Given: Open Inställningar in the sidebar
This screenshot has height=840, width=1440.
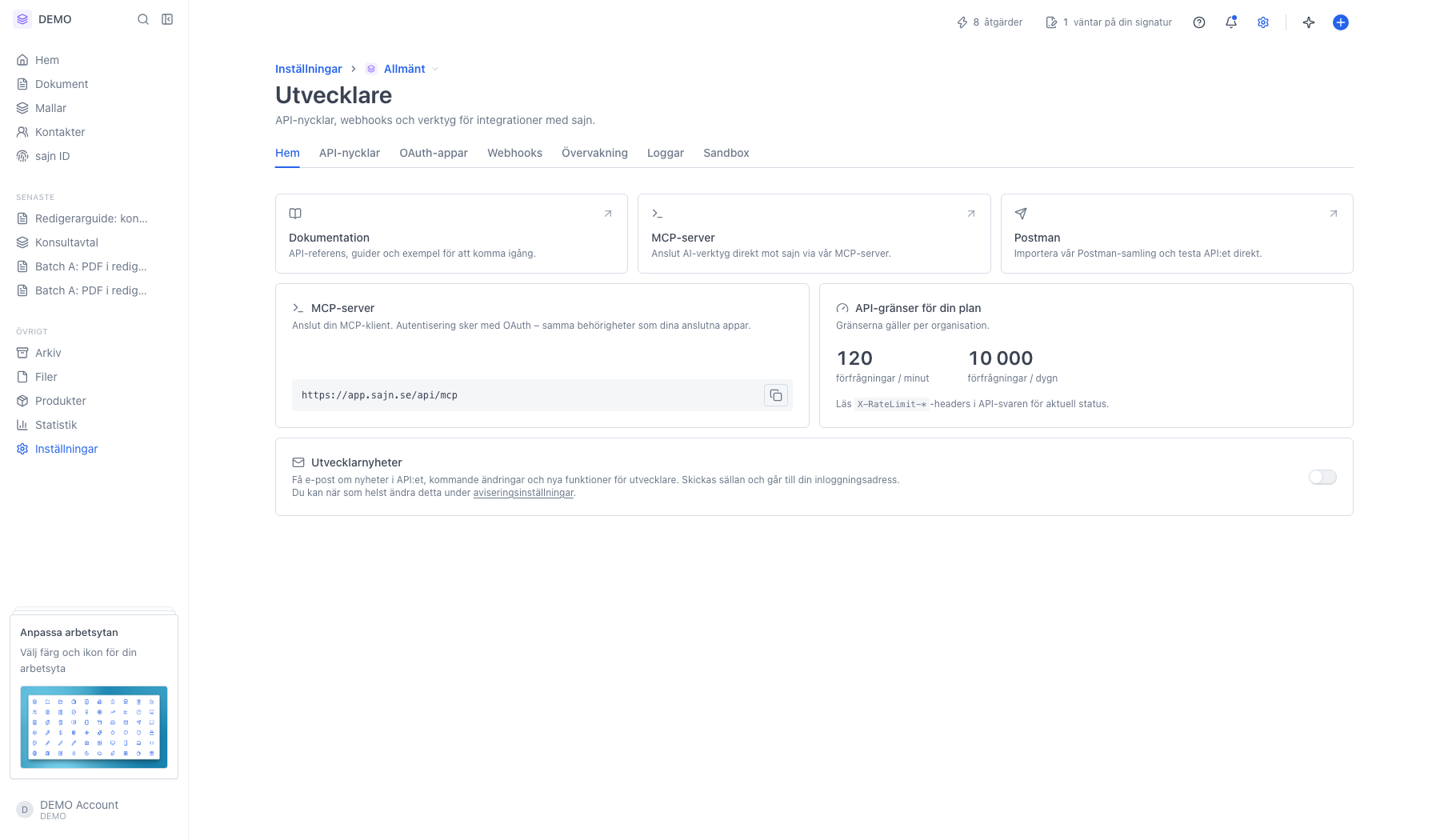Looking at the screenshot, I should (94, 449).
